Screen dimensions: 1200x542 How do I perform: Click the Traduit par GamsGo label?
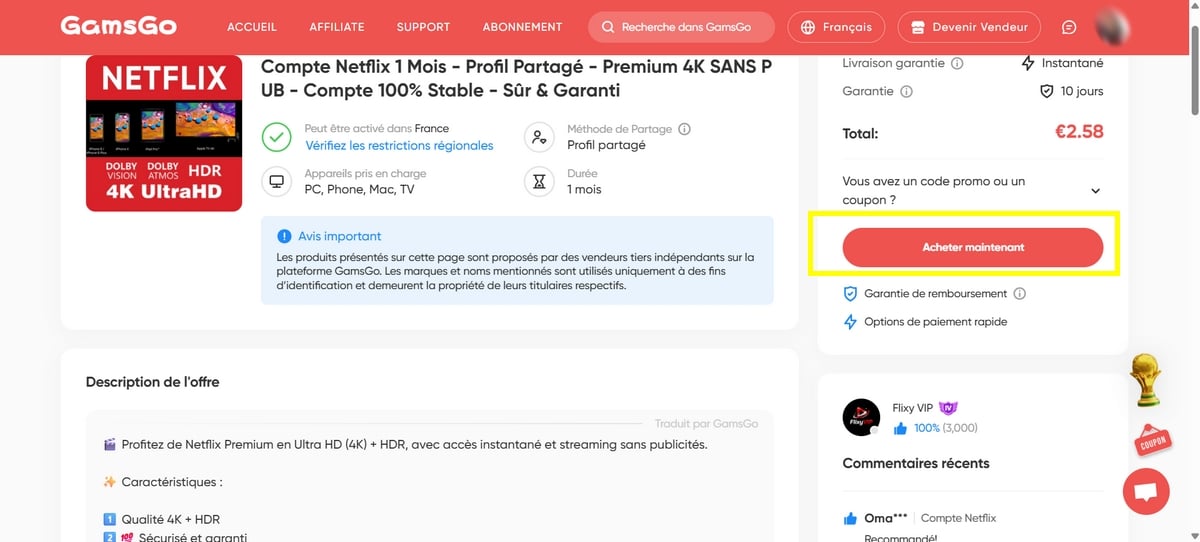(706, 424)
